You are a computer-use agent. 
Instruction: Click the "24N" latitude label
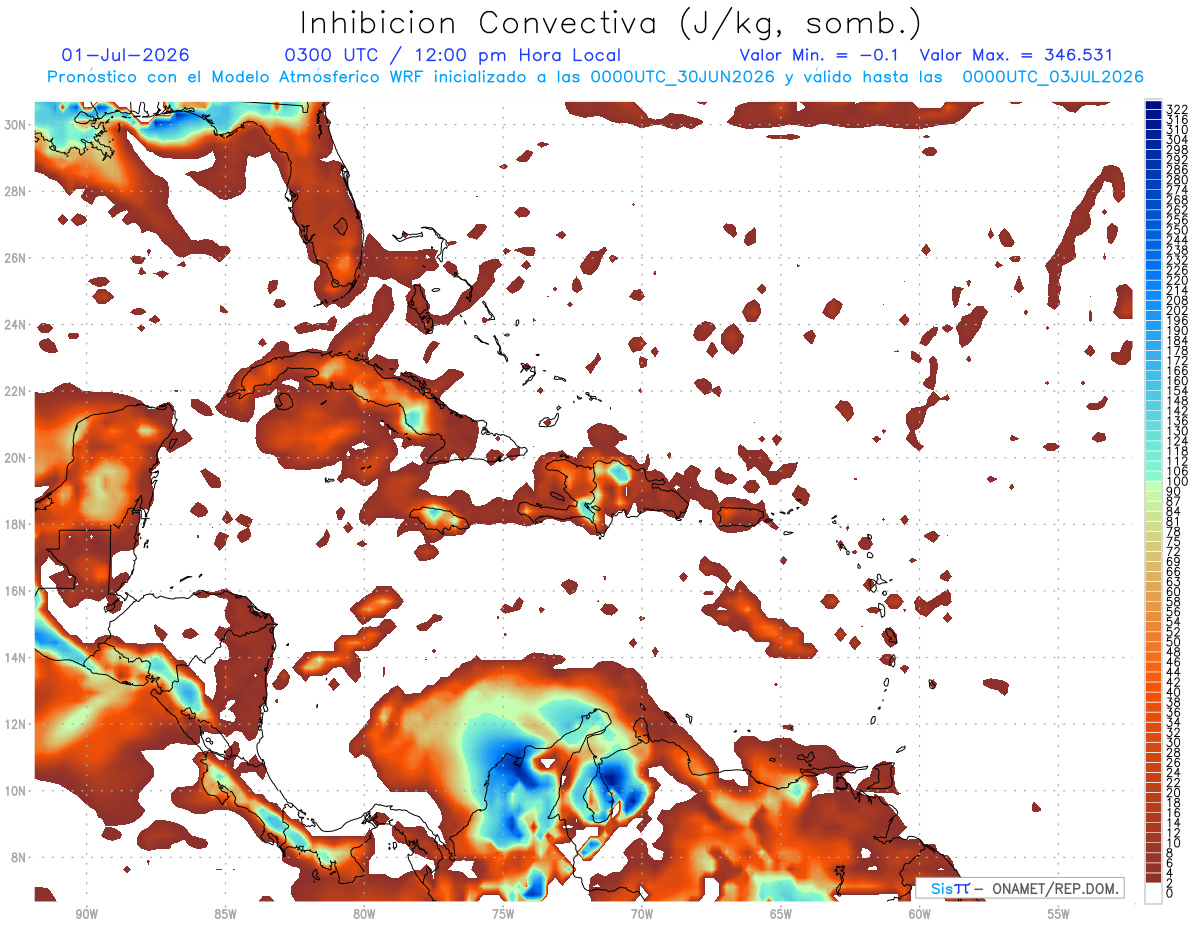pyautogui.click(x=16, y=325)
